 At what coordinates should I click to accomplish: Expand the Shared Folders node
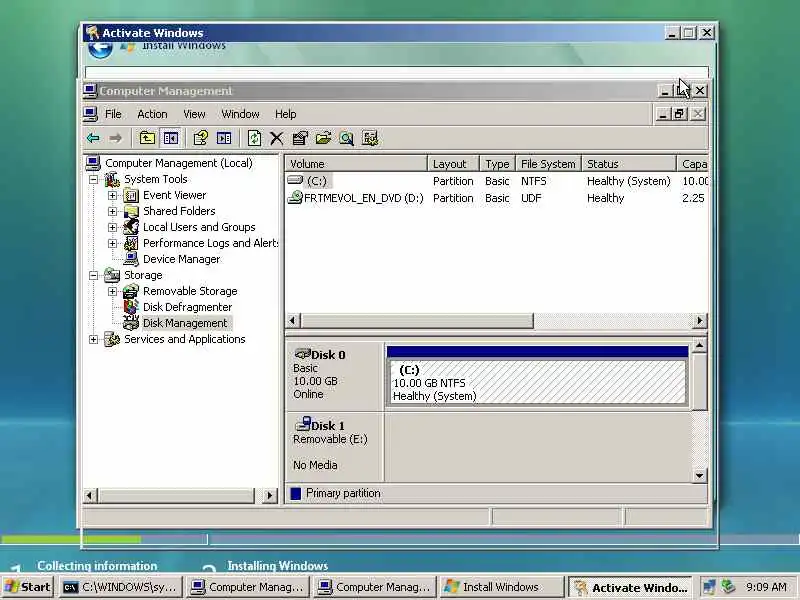112,211
